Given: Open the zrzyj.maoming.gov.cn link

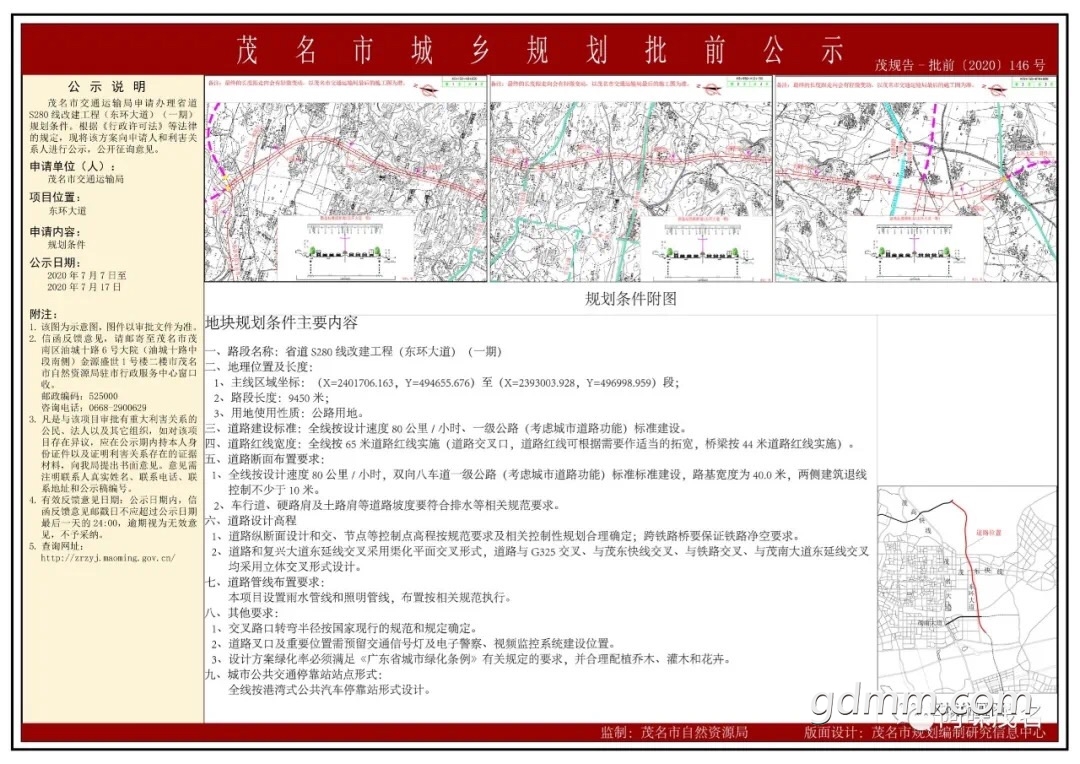Looking at the screenshot, I should point(107,558).
